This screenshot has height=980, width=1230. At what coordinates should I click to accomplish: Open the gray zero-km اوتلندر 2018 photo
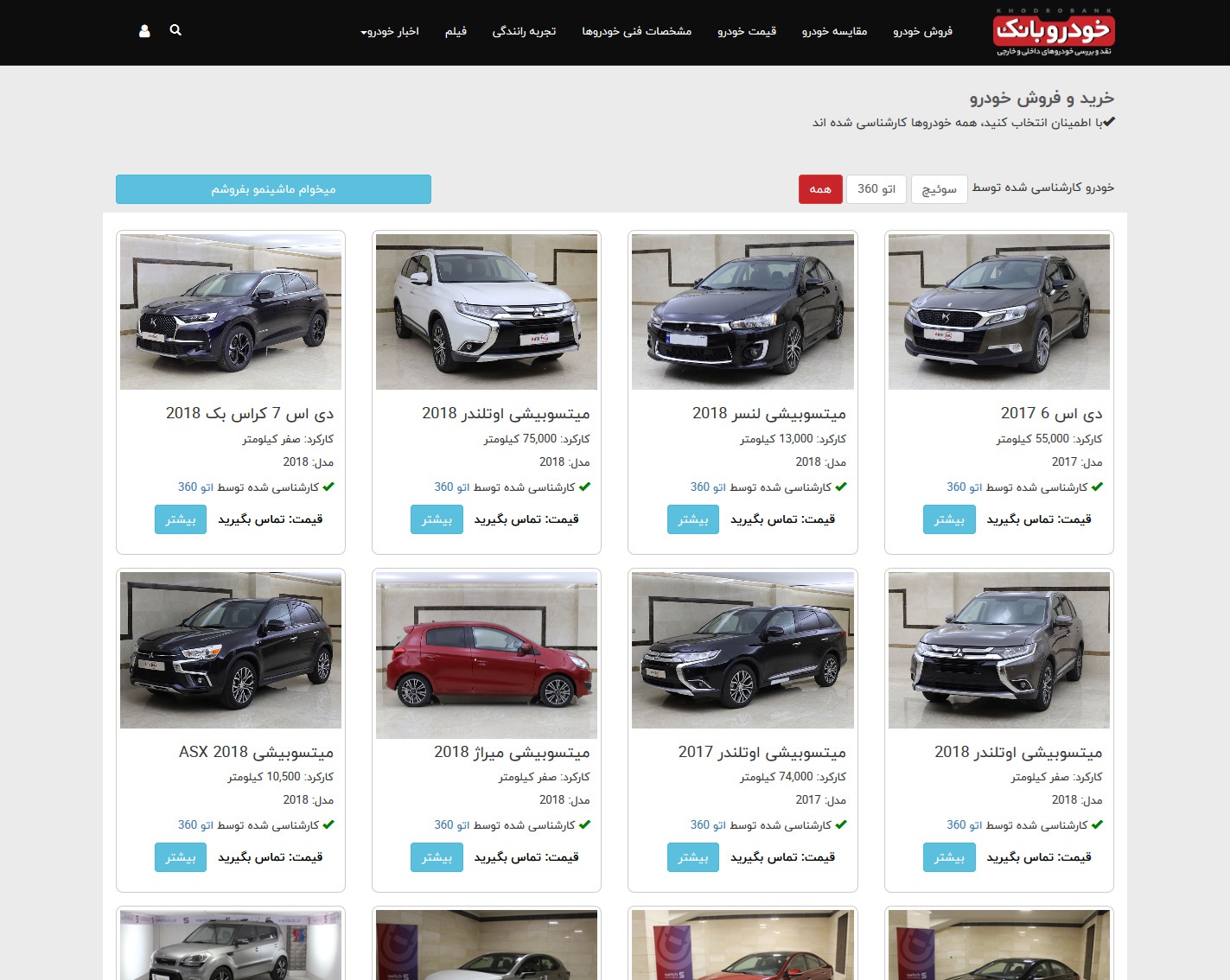pyautogui.click(x=999, y=650)
